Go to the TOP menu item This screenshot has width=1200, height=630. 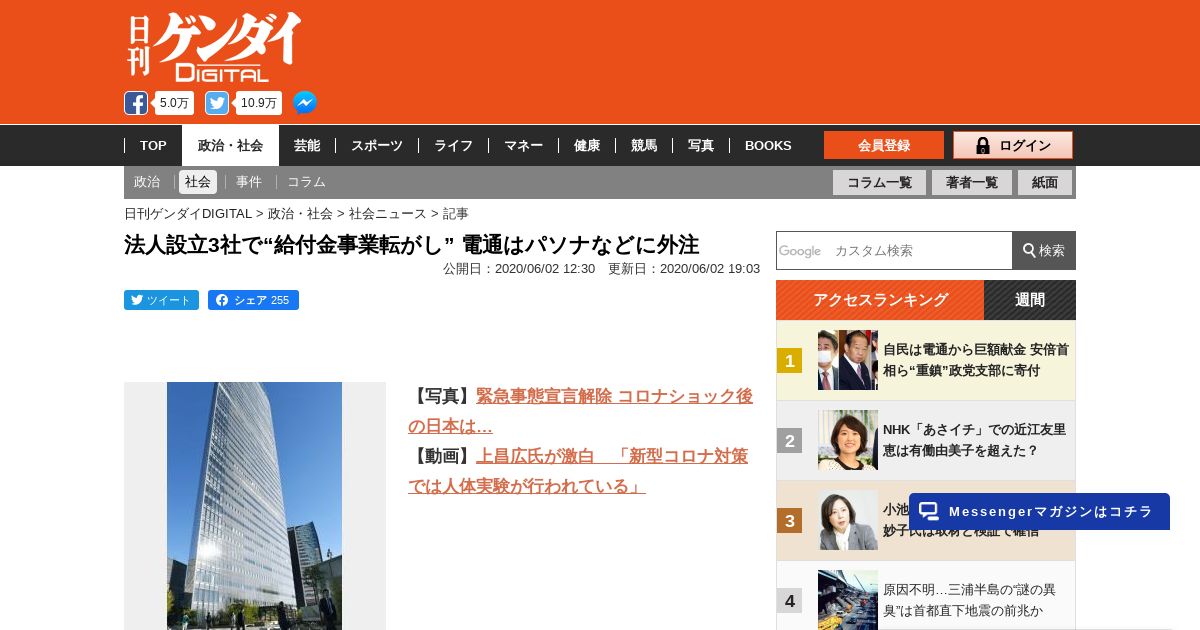[153, 146]
